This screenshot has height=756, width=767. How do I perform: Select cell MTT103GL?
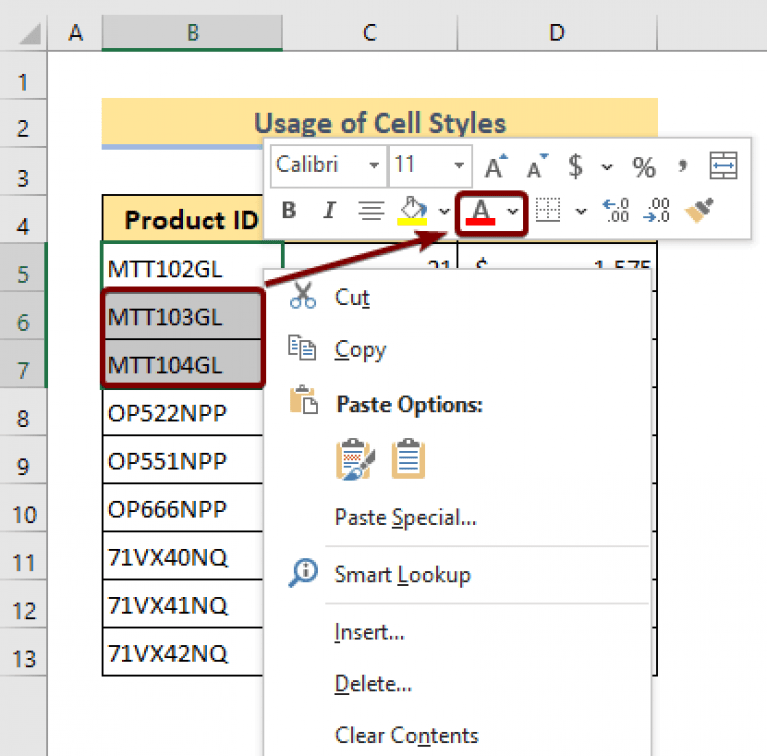click(x=183, y=316)
